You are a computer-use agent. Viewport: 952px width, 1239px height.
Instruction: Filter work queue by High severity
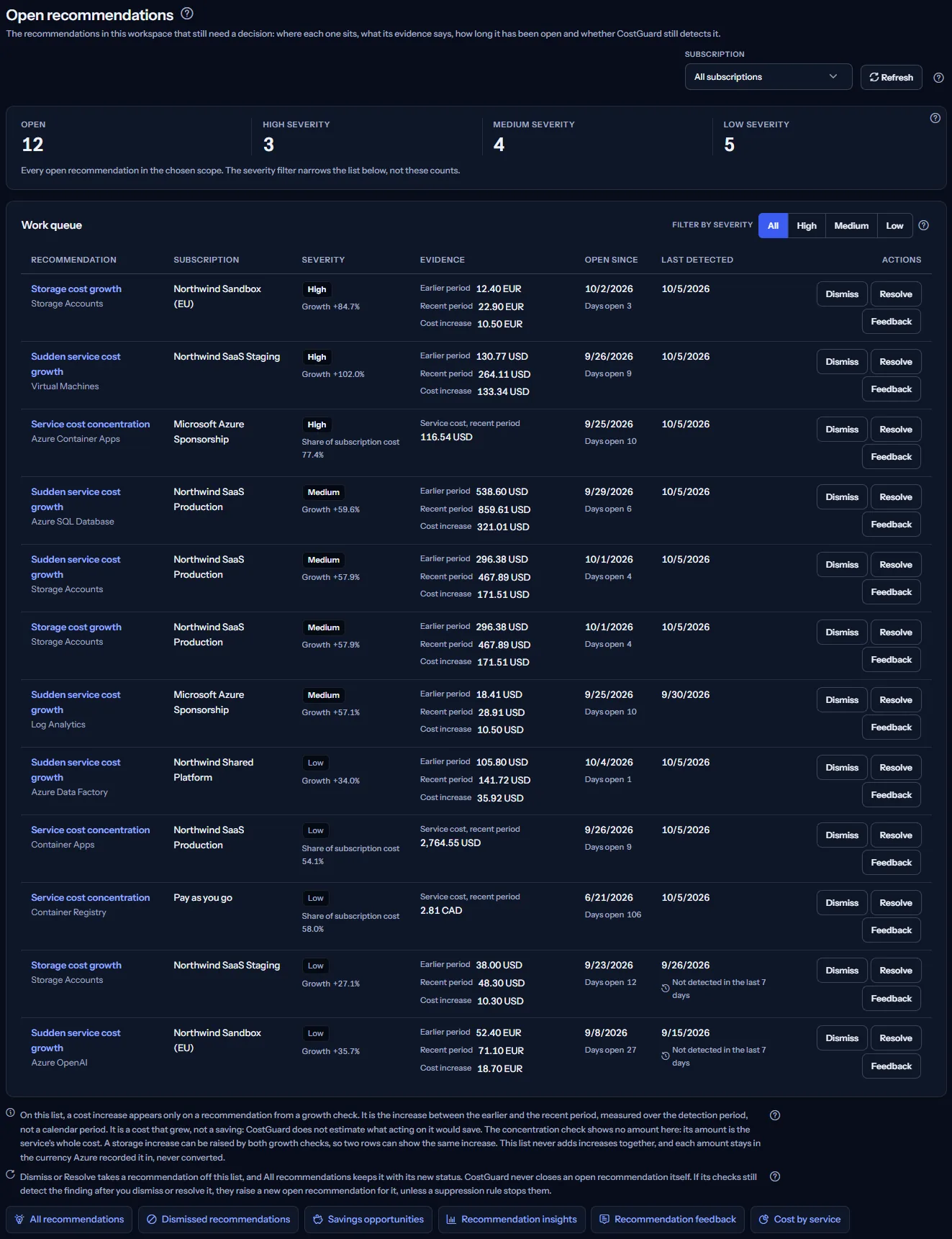click(807, 226)
